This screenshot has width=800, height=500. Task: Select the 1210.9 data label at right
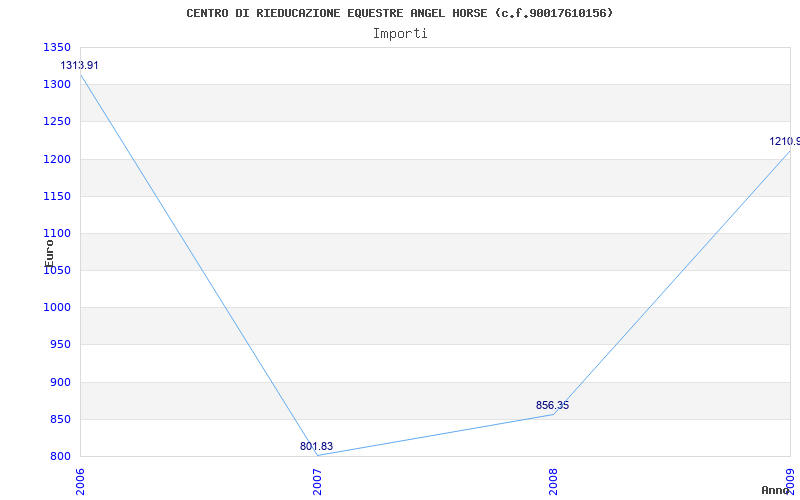pyautogui.click(x=784, y=141)
